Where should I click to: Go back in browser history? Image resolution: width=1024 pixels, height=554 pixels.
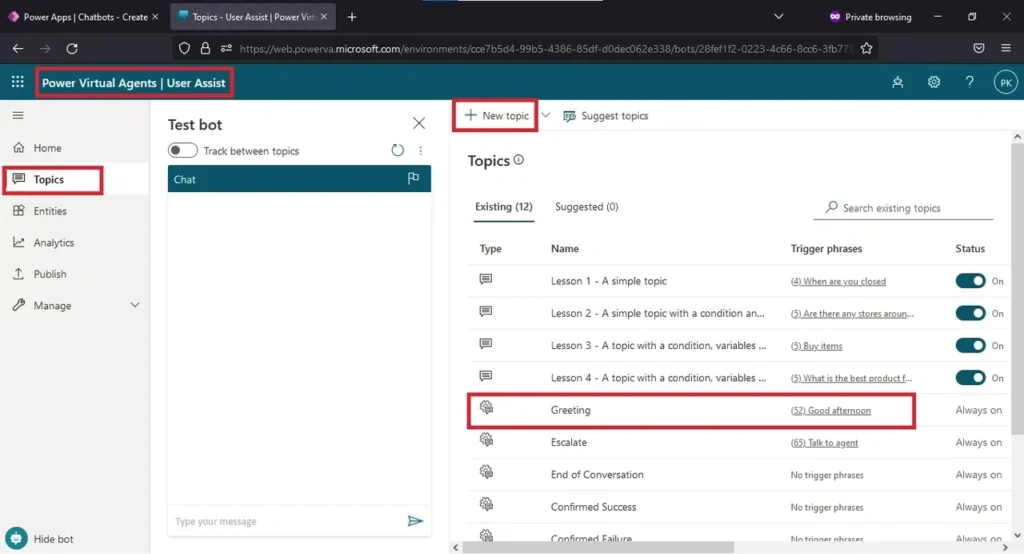[18, 48]
